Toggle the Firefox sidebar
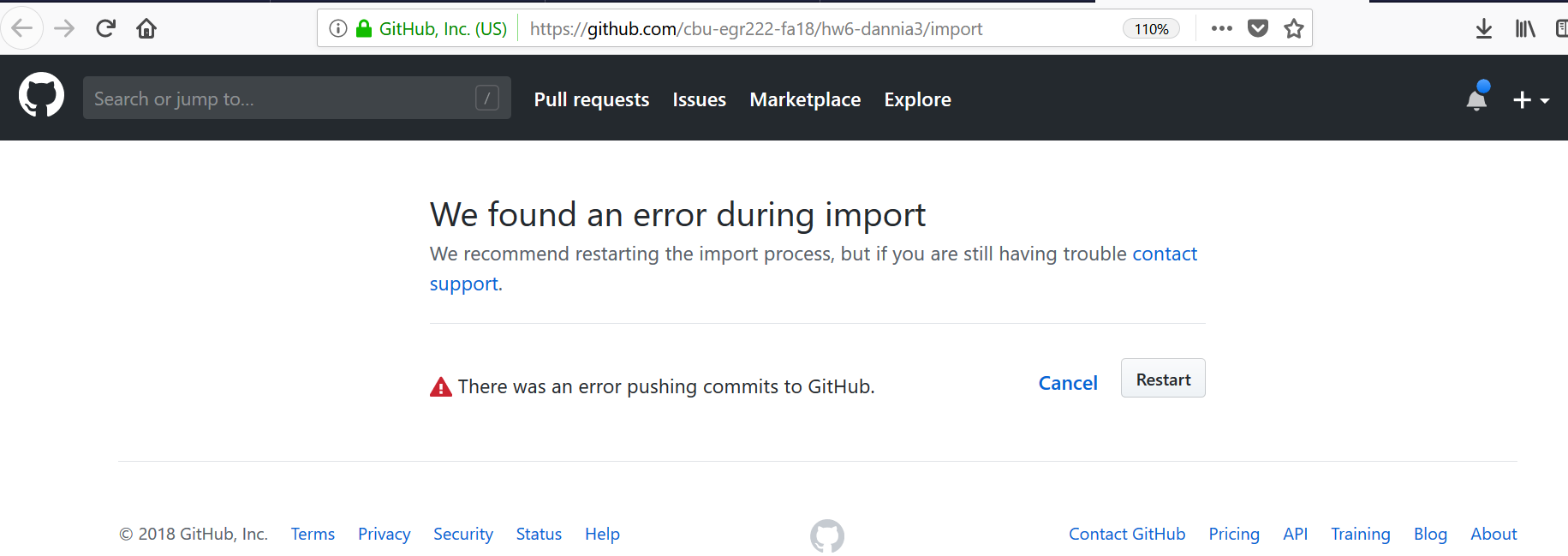Screen dimensions: 1568x556 tap(1561, 27)
